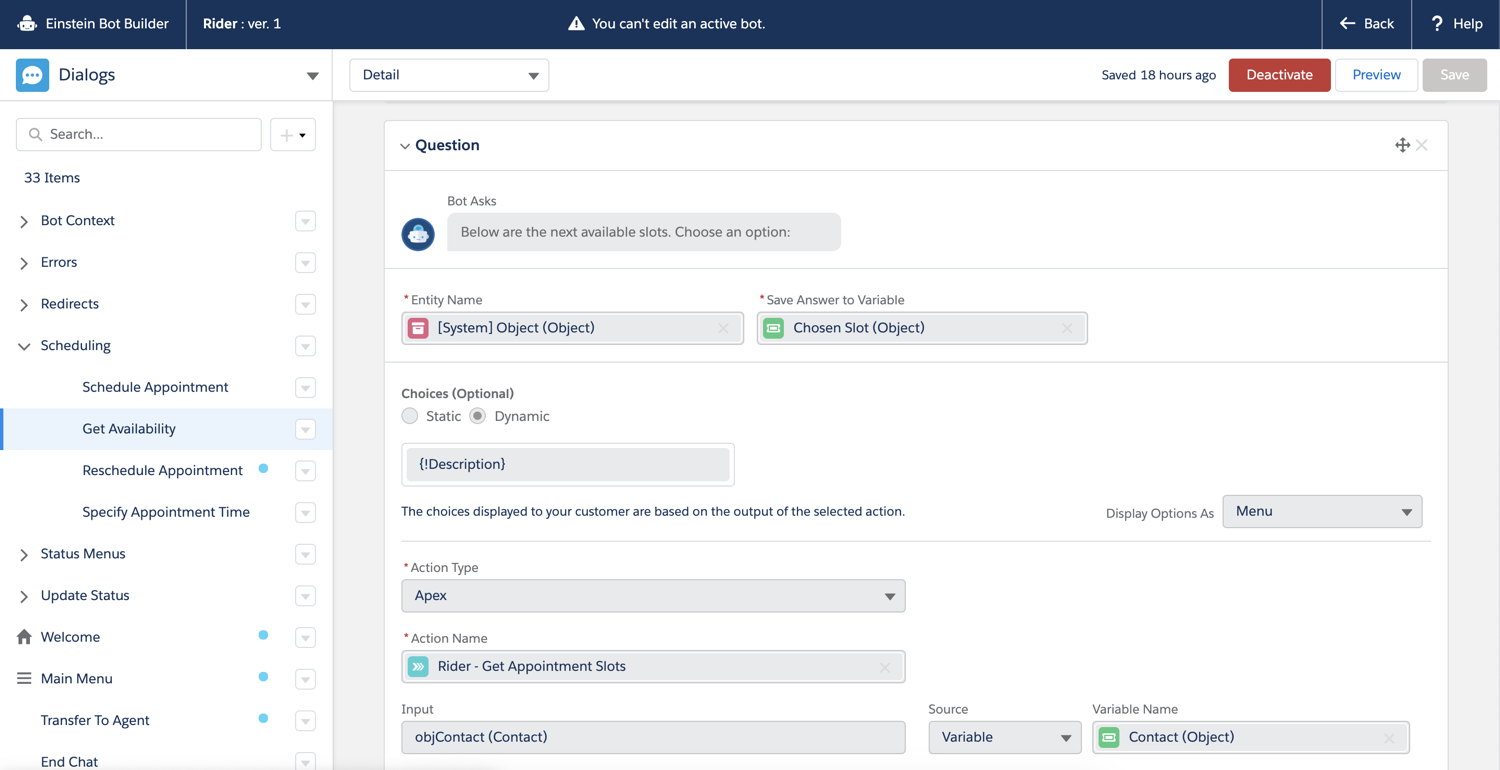Click the Help question mark icon

(x=1437, y=23)
